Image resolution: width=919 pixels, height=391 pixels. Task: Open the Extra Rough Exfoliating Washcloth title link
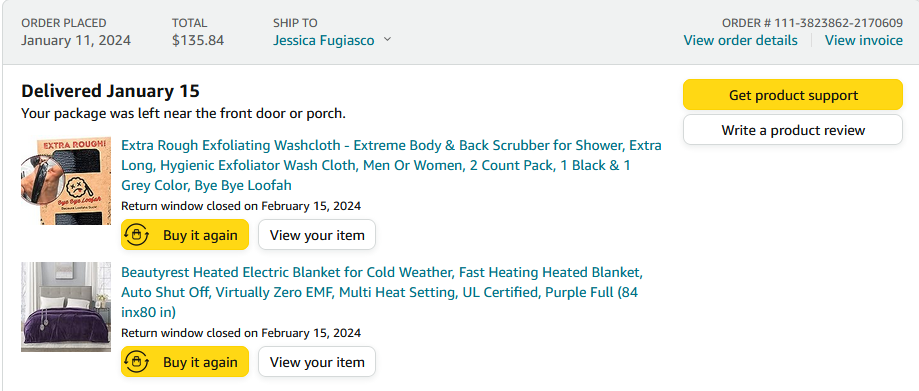392,165
